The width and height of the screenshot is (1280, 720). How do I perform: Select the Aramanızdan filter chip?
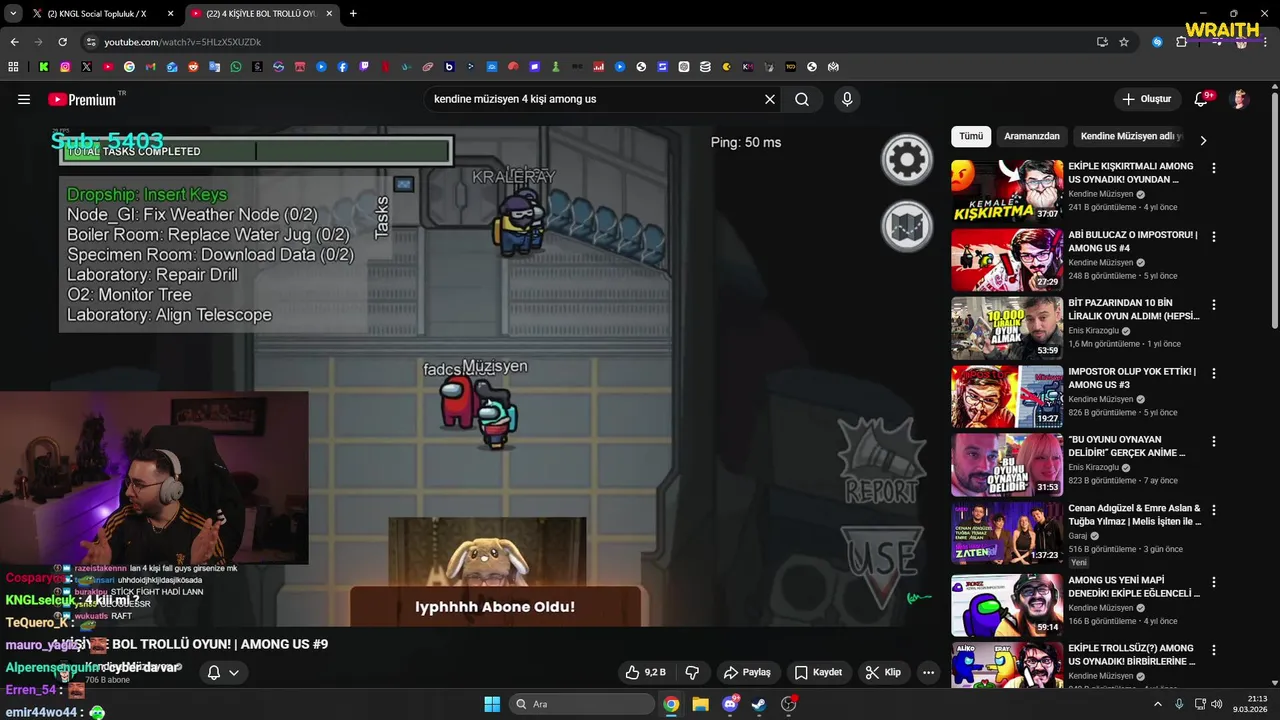point(1032,136)
